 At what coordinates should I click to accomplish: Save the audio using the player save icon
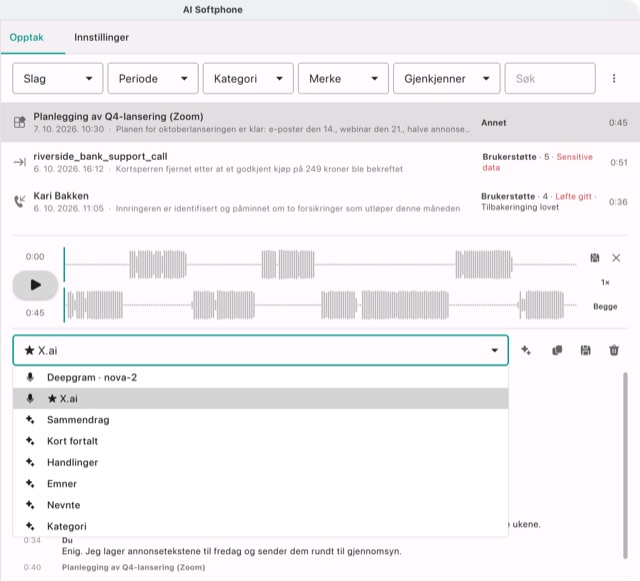(595, 258)
